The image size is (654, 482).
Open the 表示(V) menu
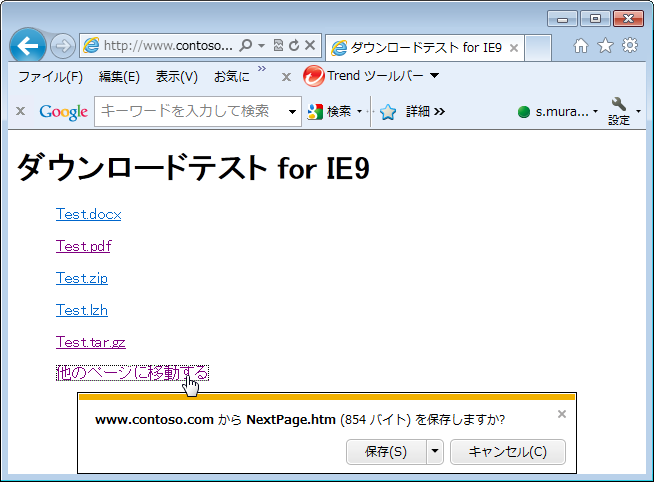tap(176, 77)
